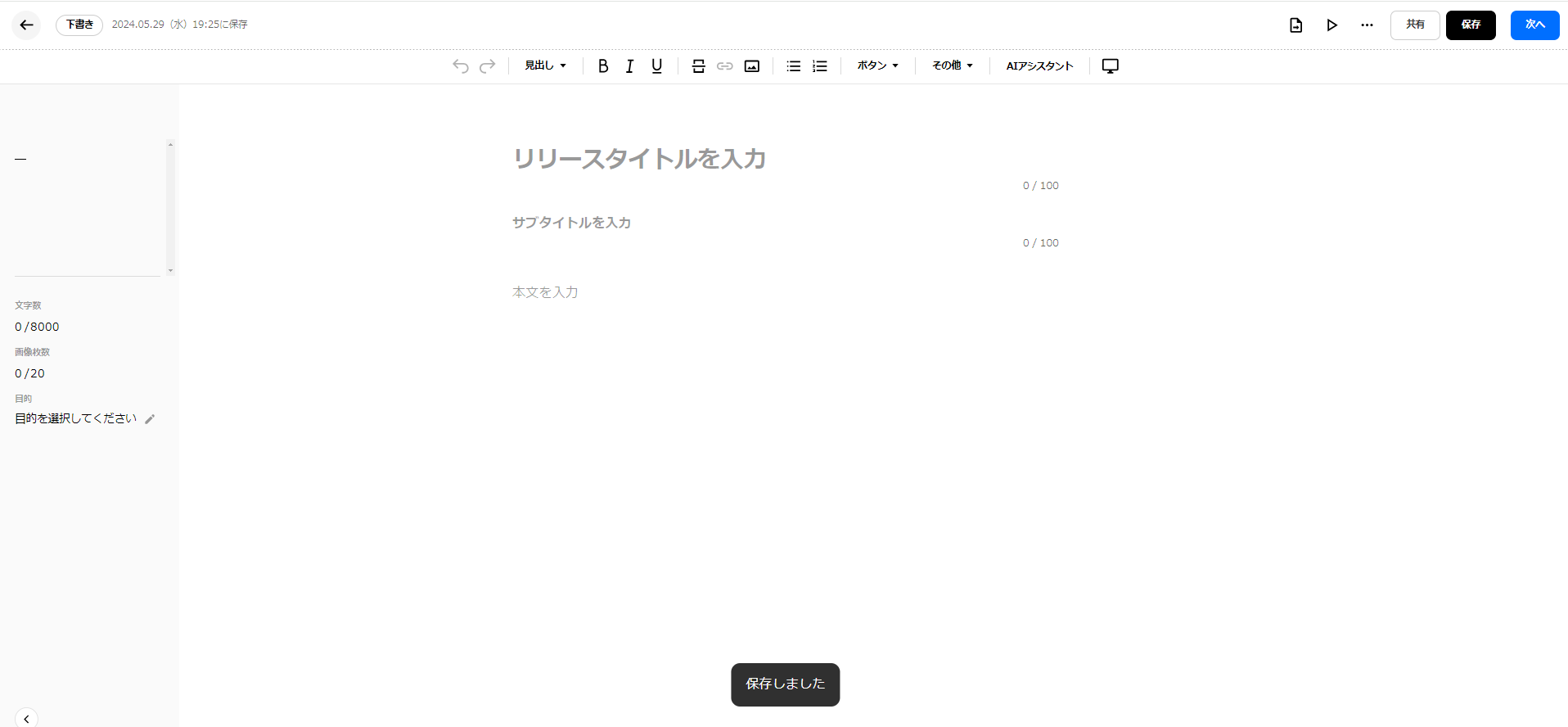The image size is (1568, 727).
Task: Apply a numbered list
Action: coord(820,66)
